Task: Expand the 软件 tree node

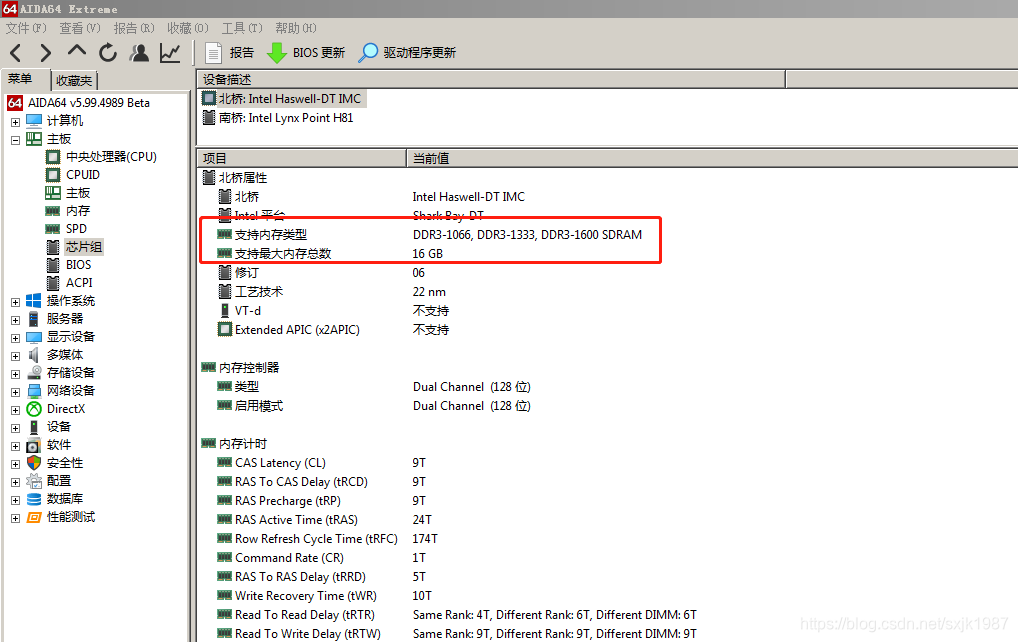Action: click(x=16, y=447)
